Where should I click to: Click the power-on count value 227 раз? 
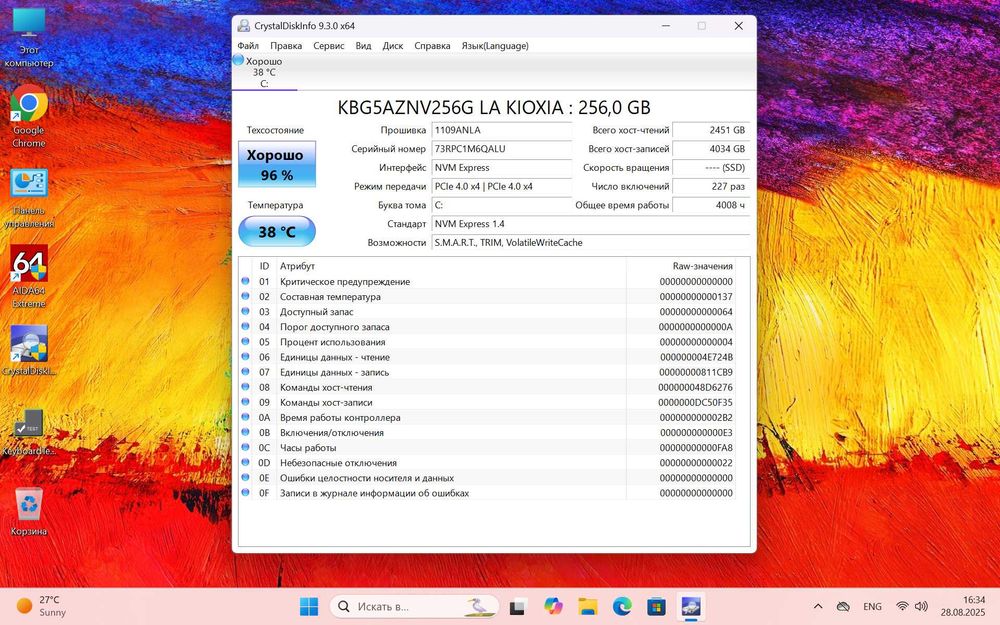click(x=711, y=186)
